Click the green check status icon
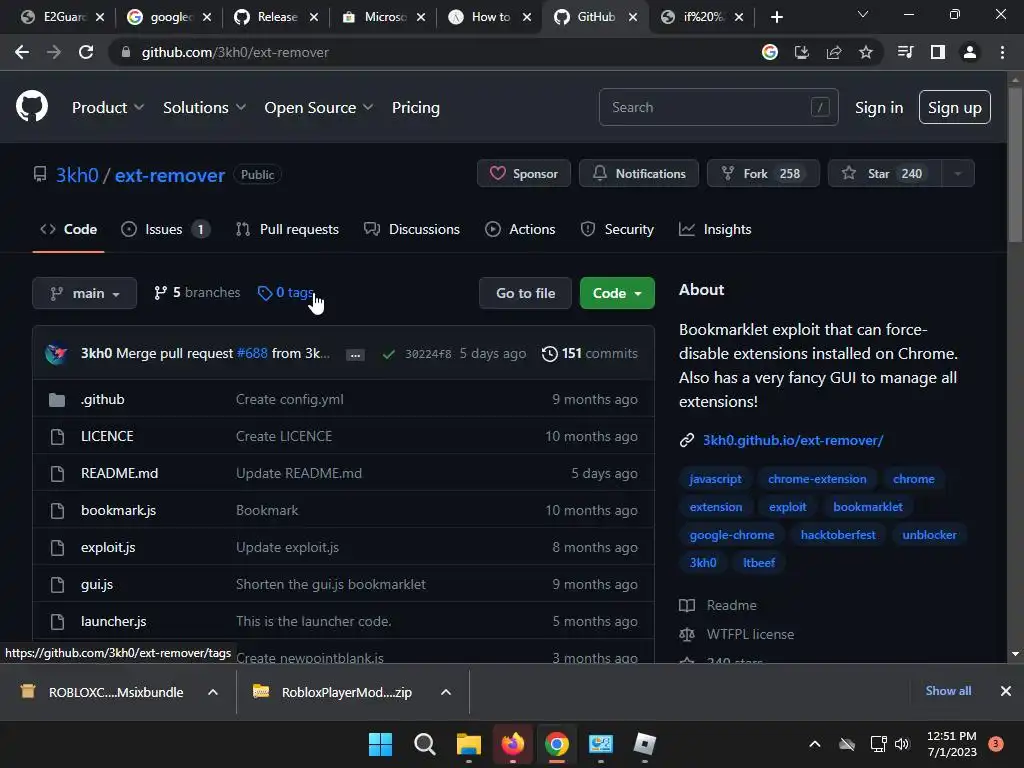Screen dimensions: 1024x768 click(x=389, y=354)
